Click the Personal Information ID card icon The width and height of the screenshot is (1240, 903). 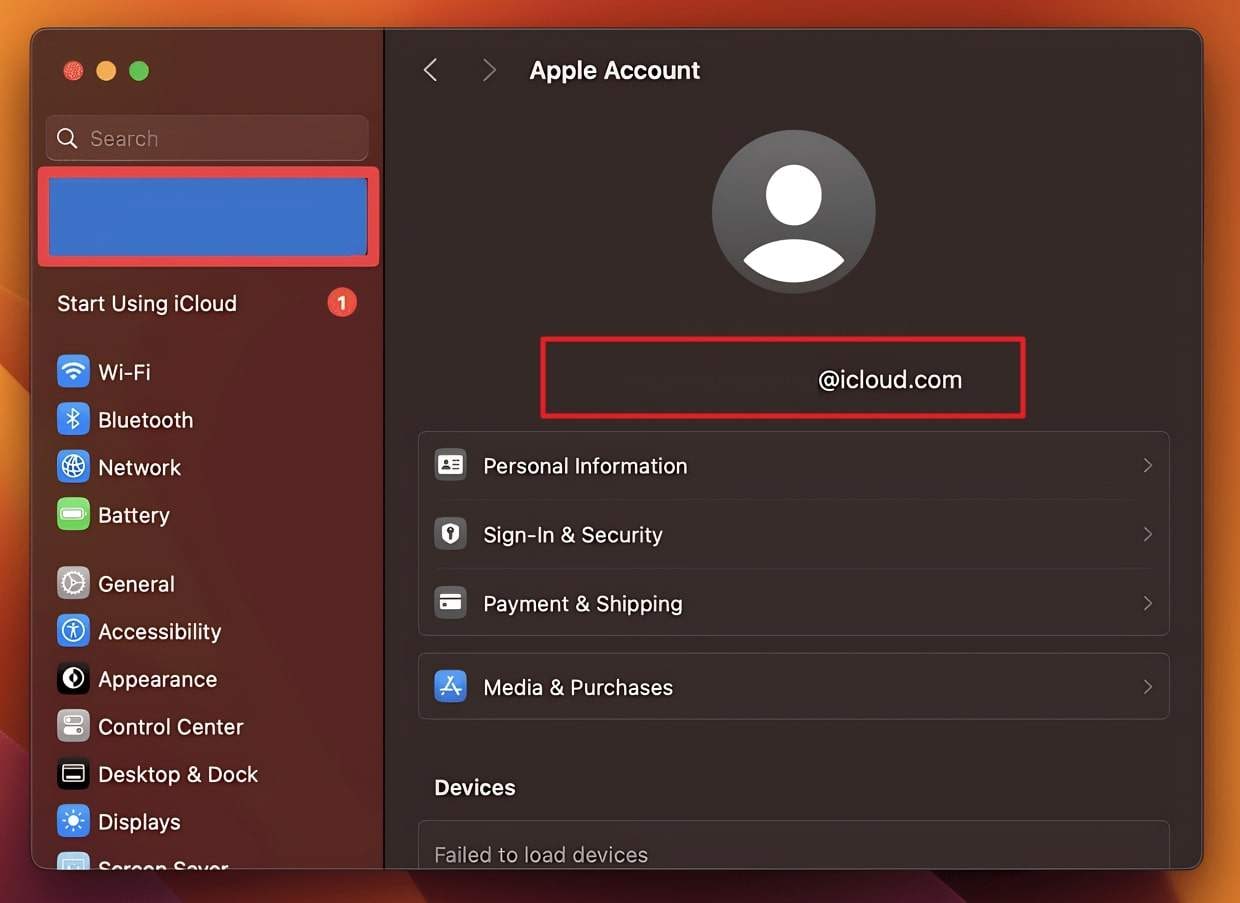[x=450, y=465]
